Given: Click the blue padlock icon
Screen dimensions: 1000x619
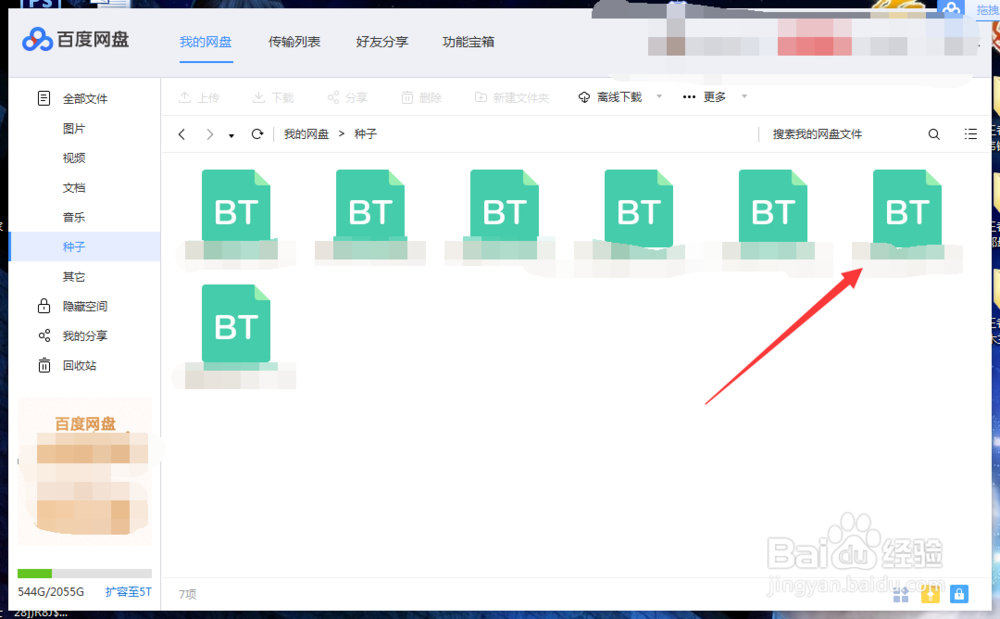Looking at the screenshot, I should [959, 594].
